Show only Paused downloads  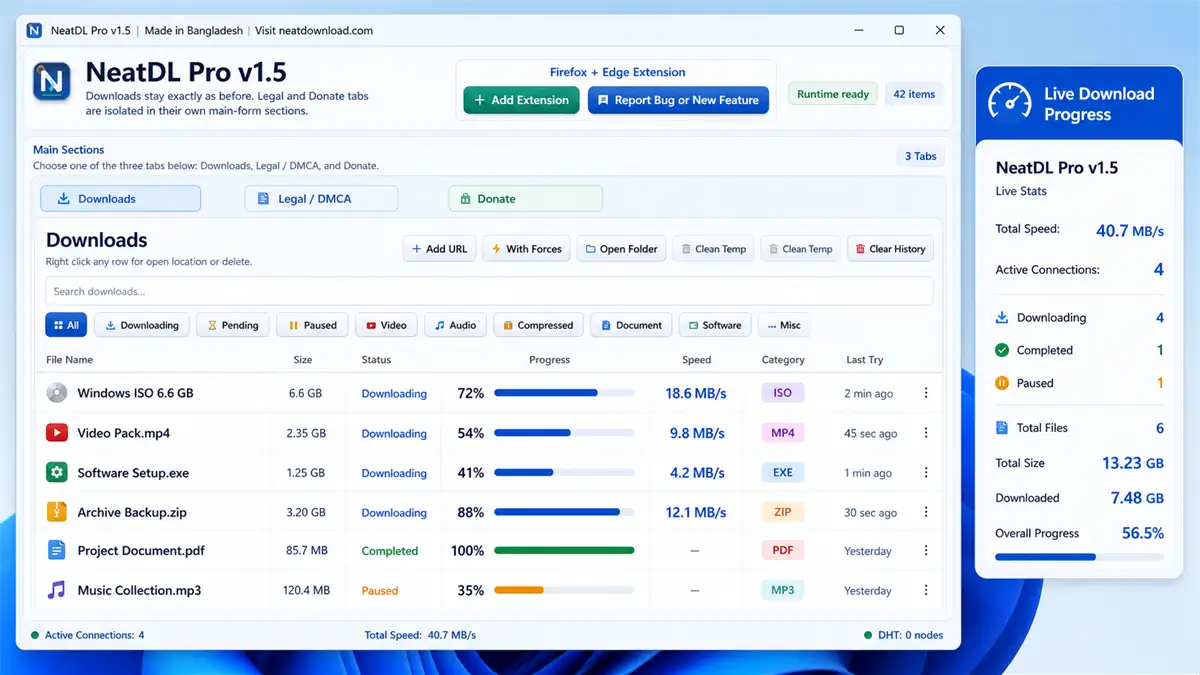[x=312, y=325]
